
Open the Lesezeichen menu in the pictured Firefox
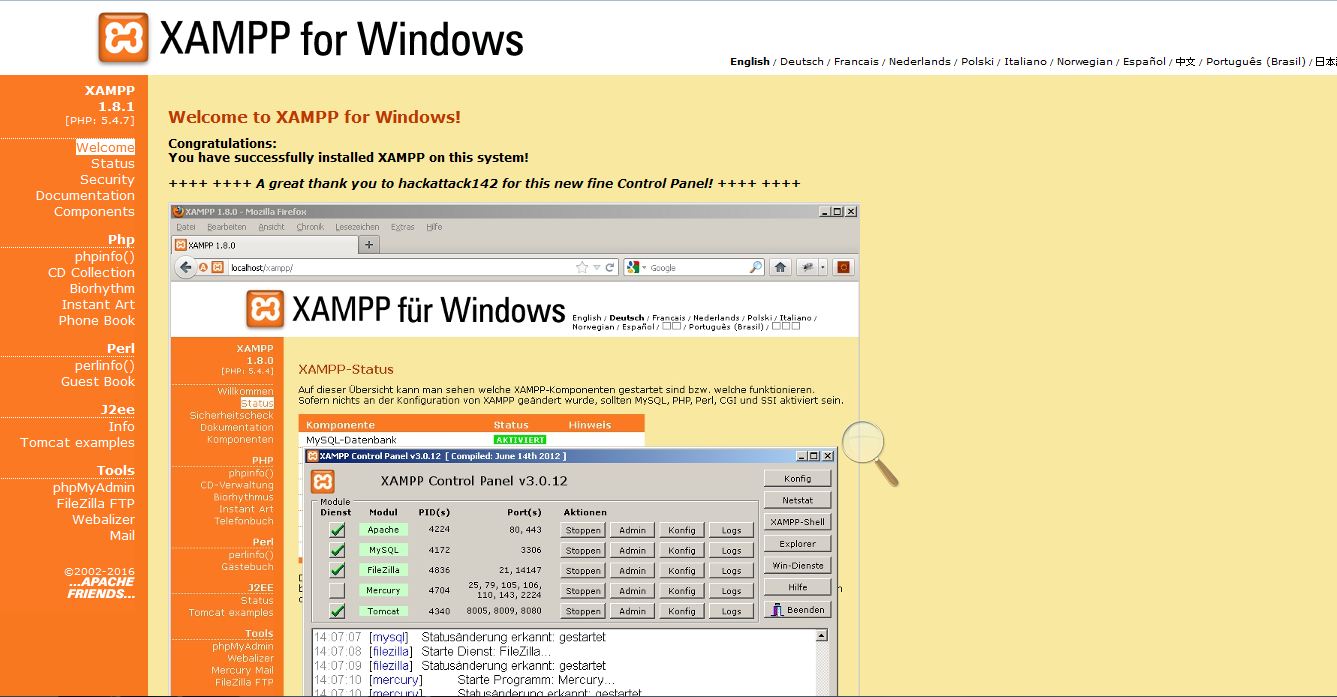click(x=357, y=227)
